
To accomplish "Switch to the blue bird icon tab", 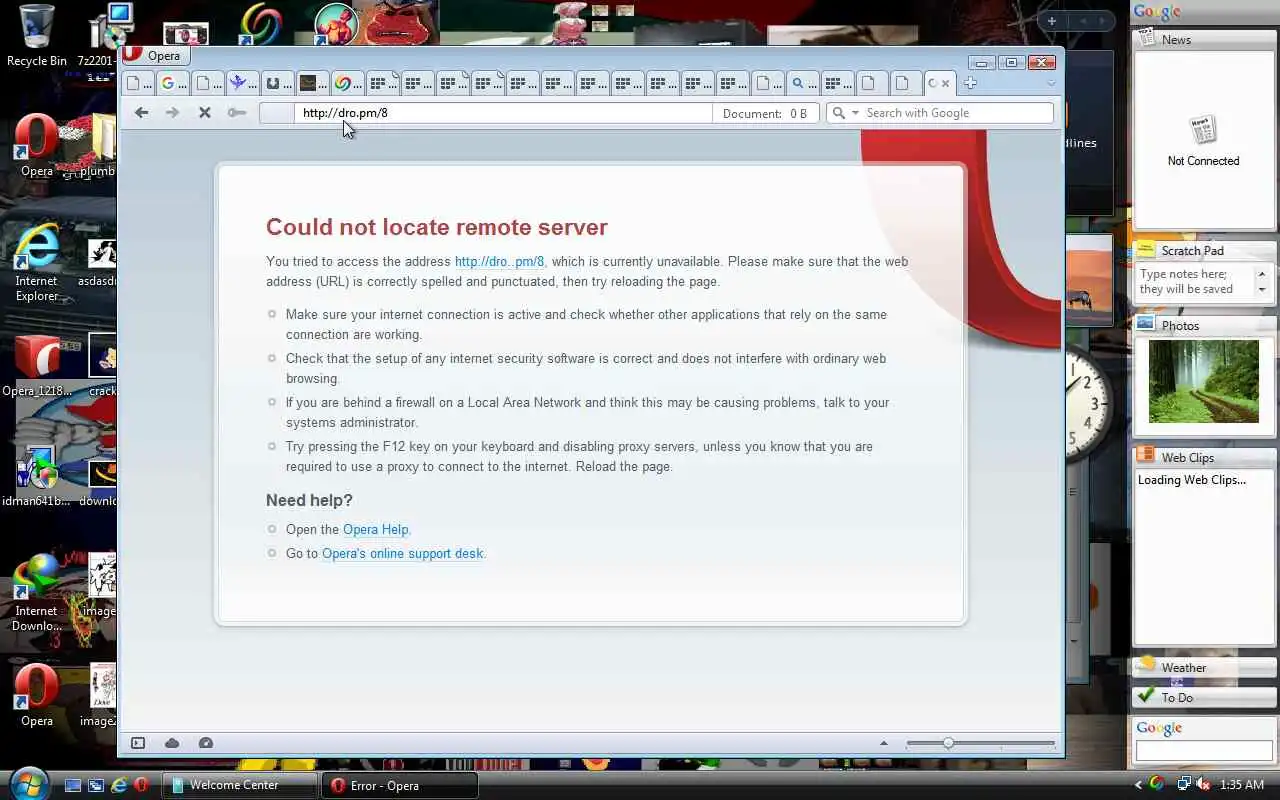I will coord(242,83).
